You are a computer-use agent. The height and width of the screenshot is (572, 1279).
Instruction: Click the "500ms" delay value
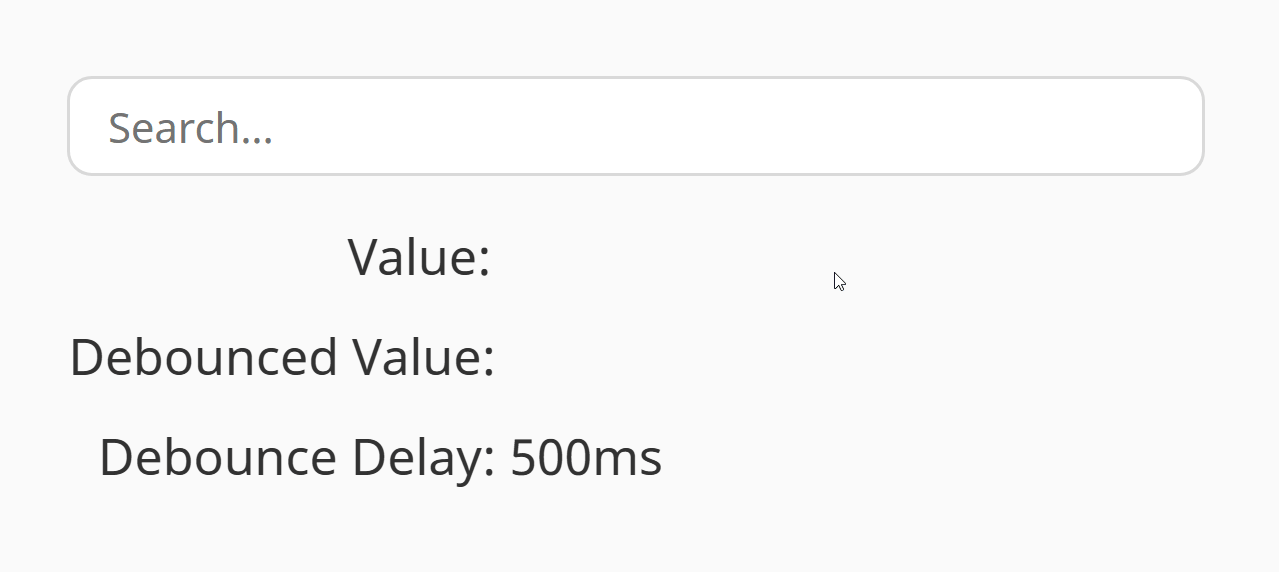tap(586, 458)
